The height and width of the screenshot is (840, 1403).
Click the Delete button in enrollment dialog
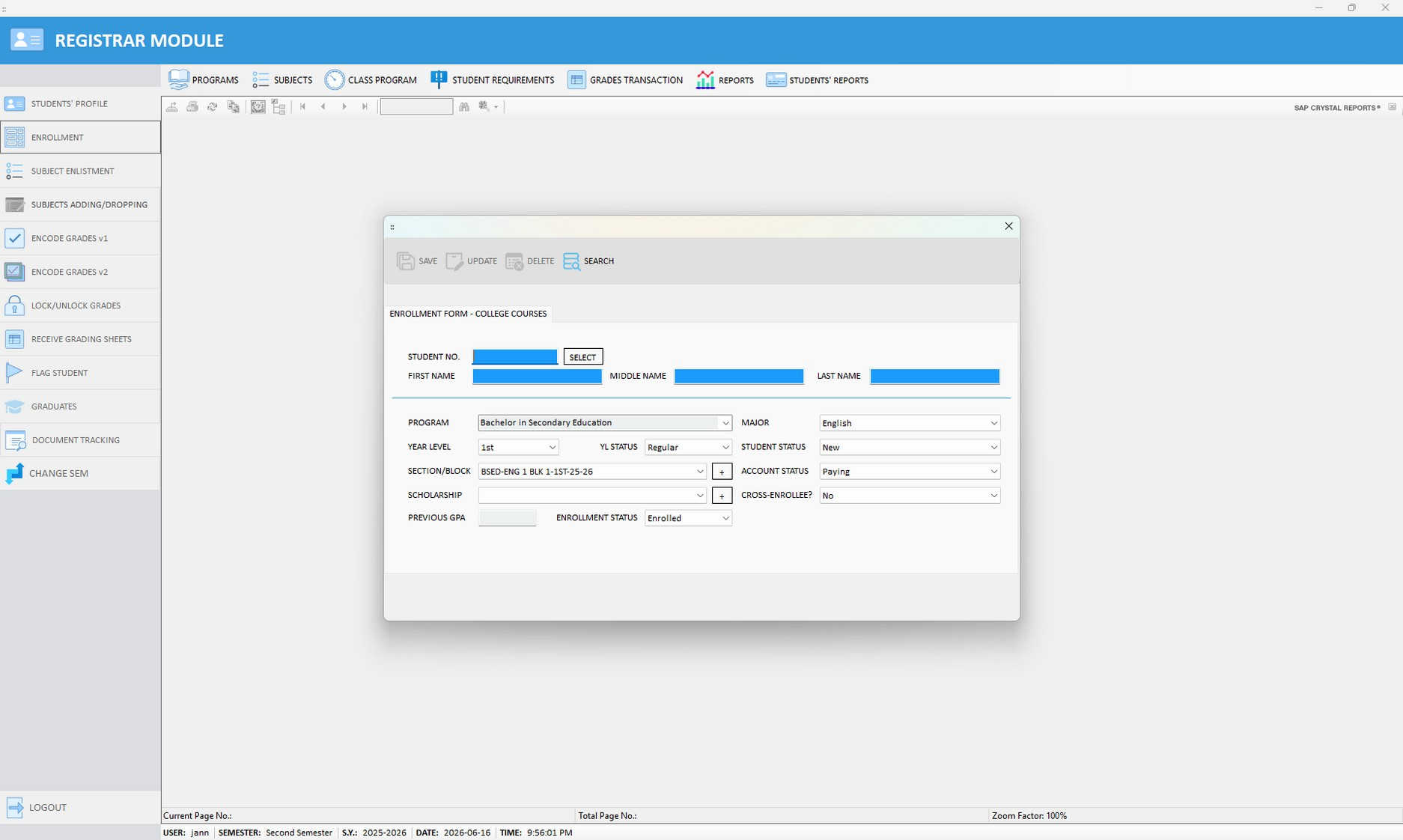529,261
